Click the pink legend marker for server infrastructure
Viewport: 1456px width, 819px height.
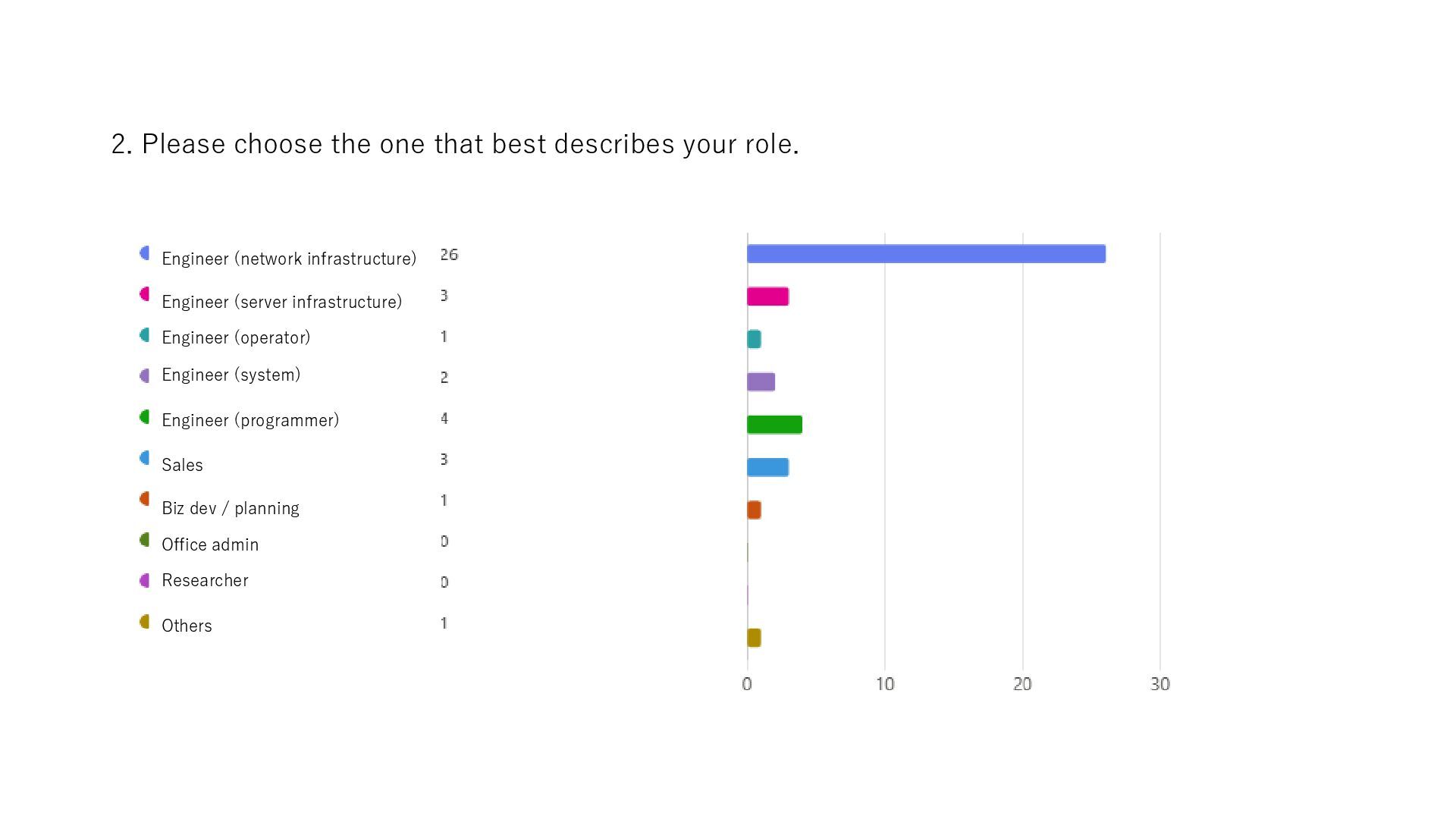tap(145, 294)
